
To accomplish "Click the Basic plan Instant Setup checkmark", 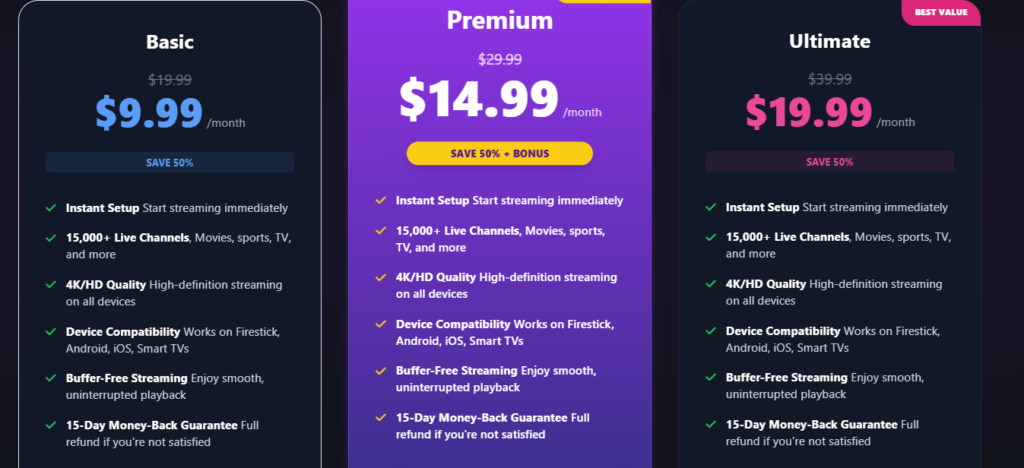I will (50, 208).
